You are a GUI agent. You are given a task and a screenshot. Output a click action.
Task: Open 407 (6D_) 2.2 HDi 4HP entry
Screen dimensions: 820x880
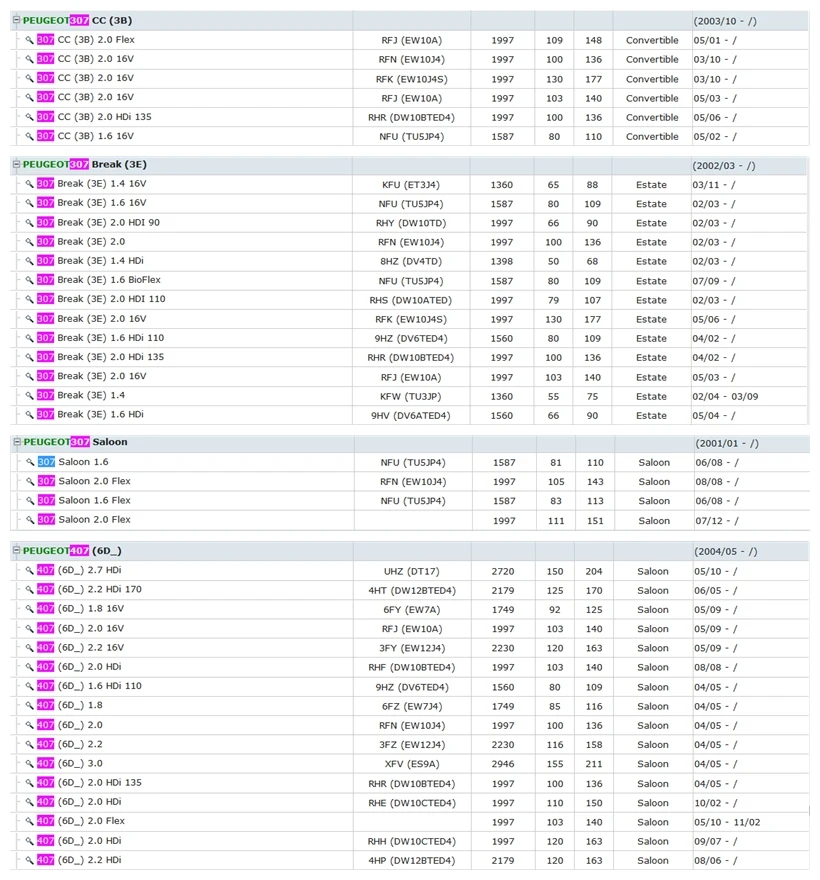tap(79, 860)
